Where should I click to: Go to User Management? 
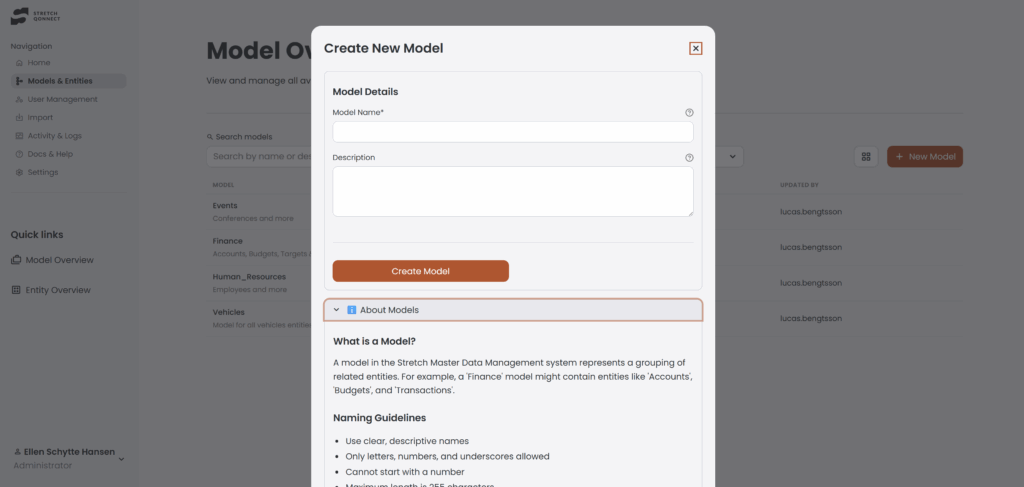[62, 99]
